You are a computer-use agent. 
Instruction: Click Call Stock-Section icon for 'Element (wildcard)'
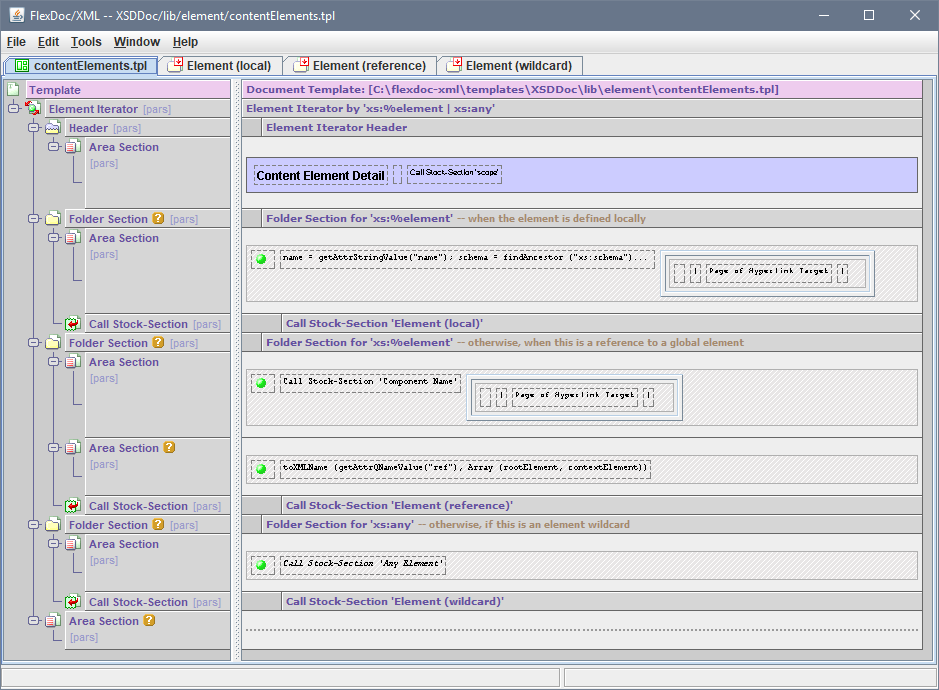coord(73,602)
